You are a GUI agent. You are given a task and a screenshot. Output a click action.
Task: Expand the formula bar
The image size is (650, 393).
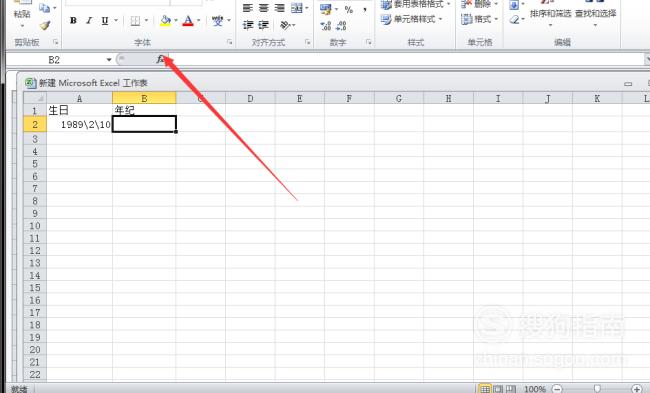pyautogui.click(x=647, y=60)
